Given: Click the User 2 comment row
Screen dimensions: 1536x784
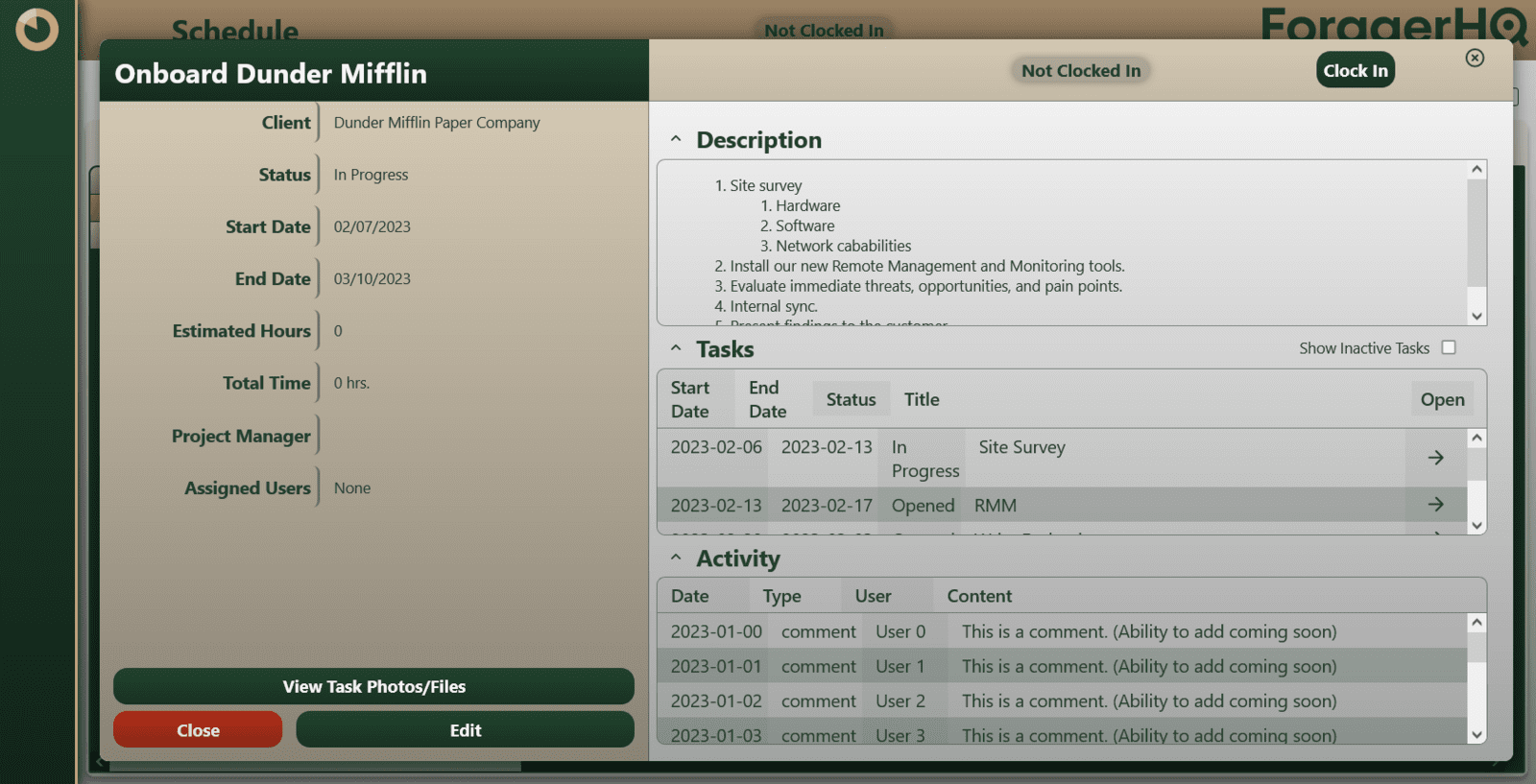Looking at the screenshot, I should (x=1062, y=701).
